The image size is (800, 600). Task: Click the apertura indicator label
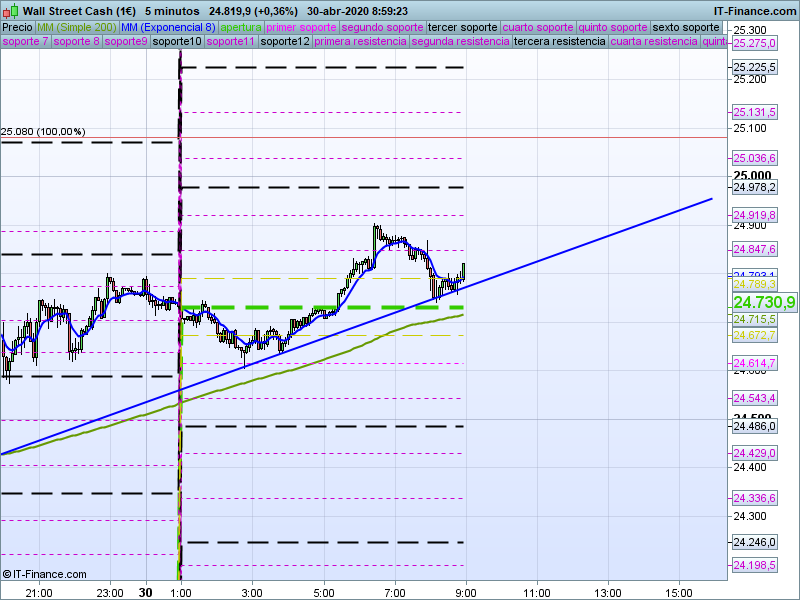click(241, 27)
